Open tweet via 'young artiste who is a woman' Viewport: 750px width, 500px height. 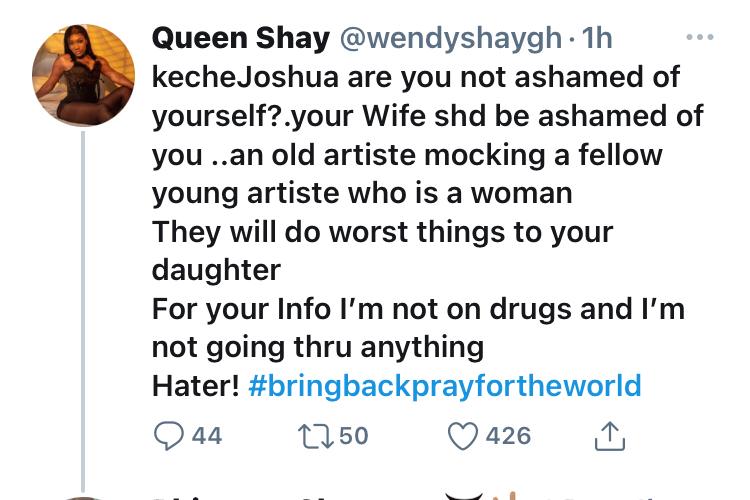click(x=362, y=193)
